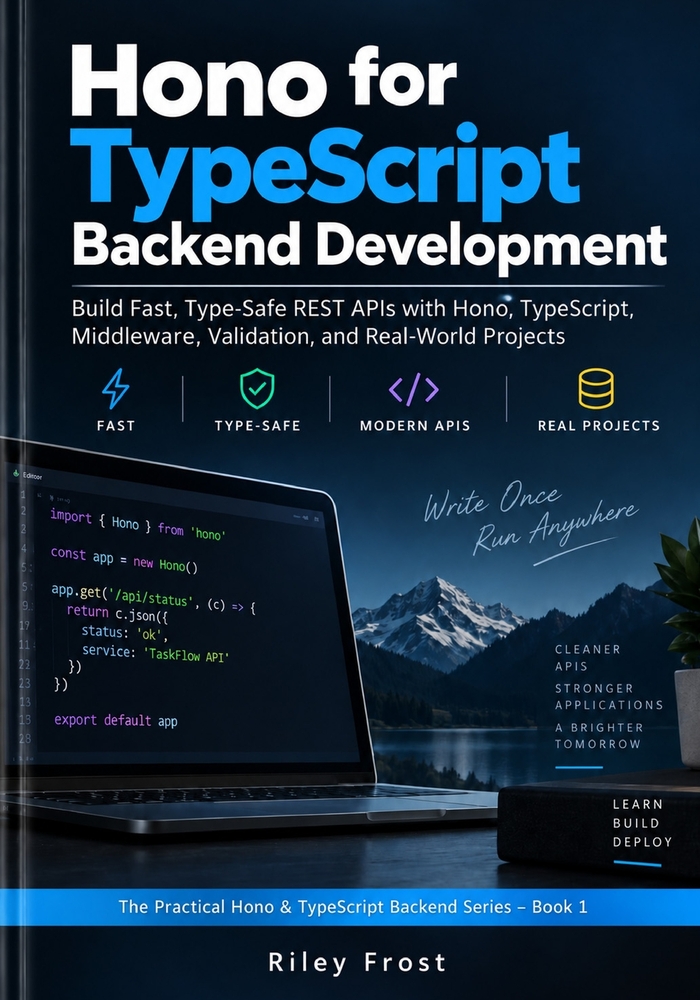Click the app.get('/api/status') code line

pyautogui.click(x=154, y=599)
